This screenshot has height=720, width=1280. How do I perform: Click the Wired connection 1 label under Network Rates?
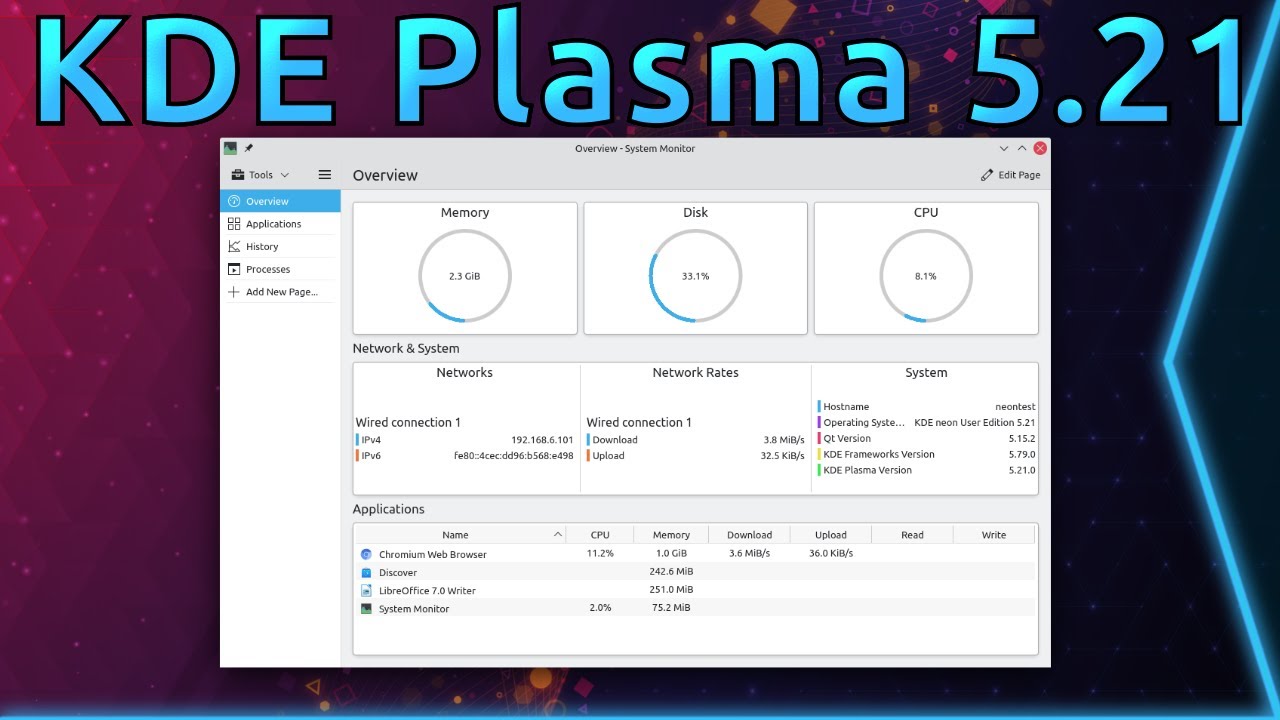tap(639, 423)
